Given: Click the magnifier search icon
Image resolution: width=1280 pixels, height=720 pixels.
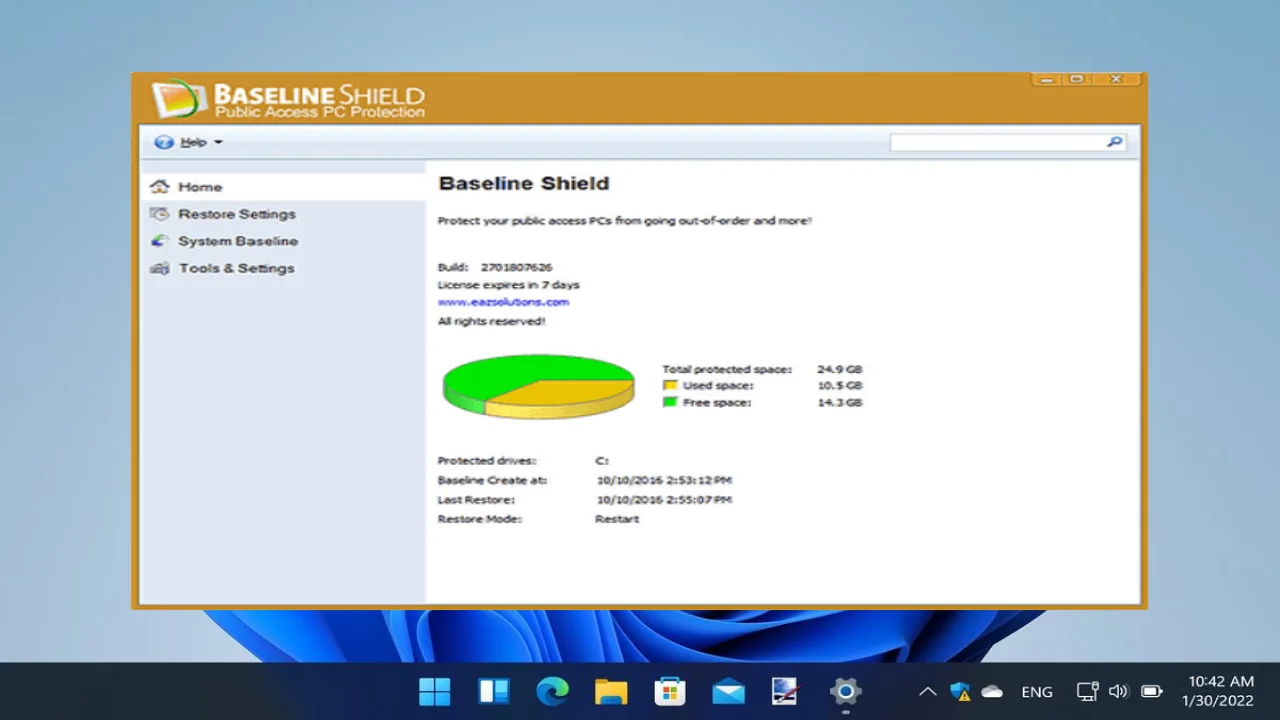Looking at the screenshot, I should click(1114, 142).
